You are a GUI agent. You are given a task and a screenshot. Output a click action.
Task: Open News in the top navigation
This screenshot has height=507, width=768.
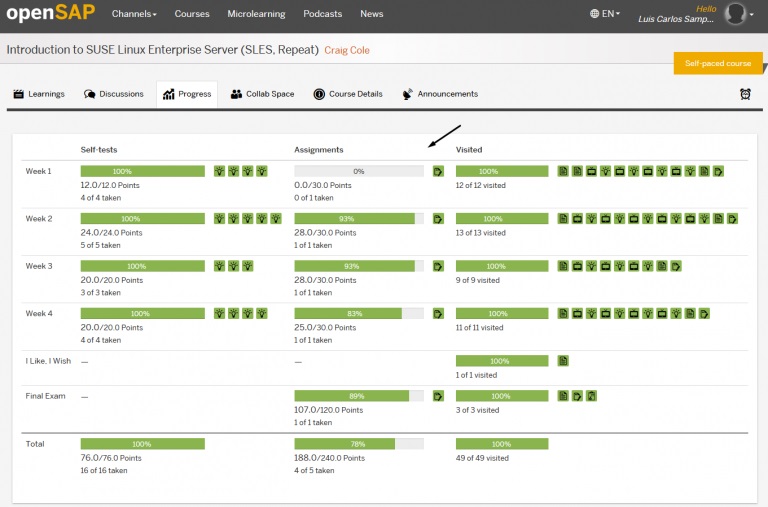(372, 14)
